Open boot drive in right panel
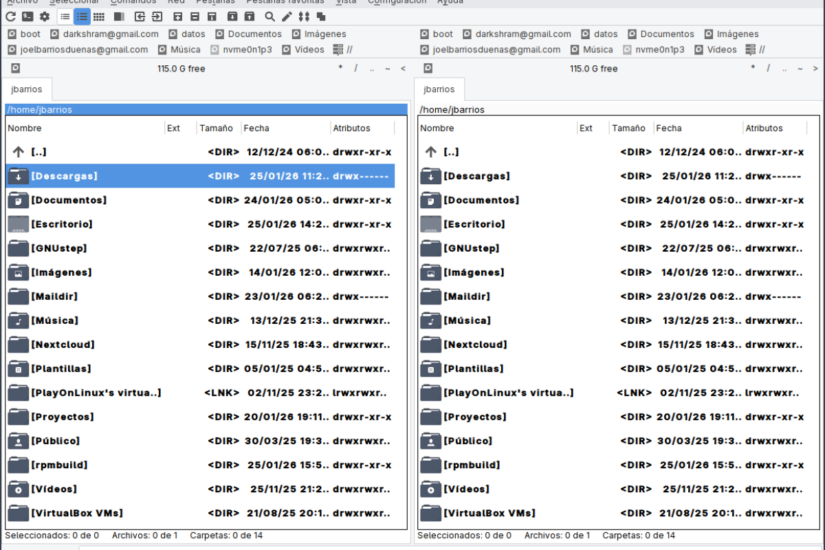The width and height of the screenshot is (825, 550). point(437,34)
